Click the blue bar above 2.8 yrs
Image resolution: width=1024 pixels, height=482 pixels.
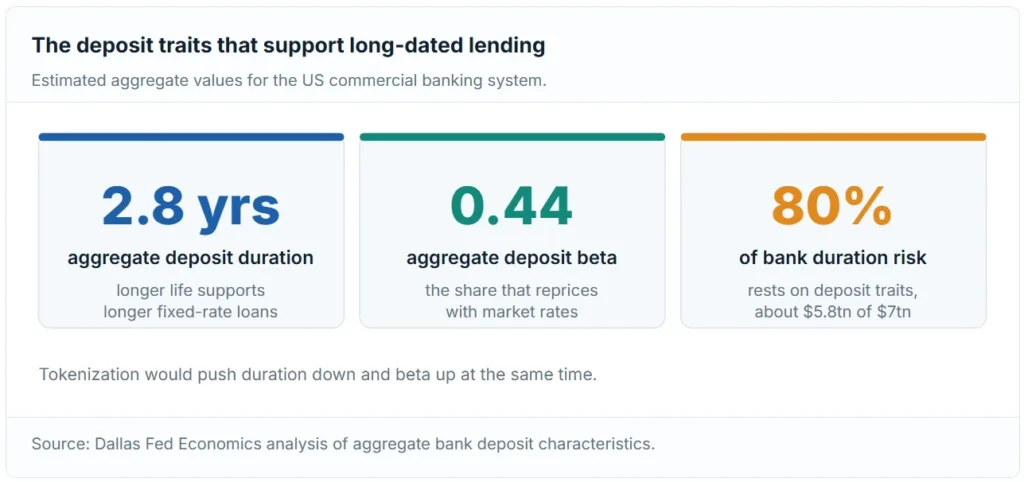(191, 137)
